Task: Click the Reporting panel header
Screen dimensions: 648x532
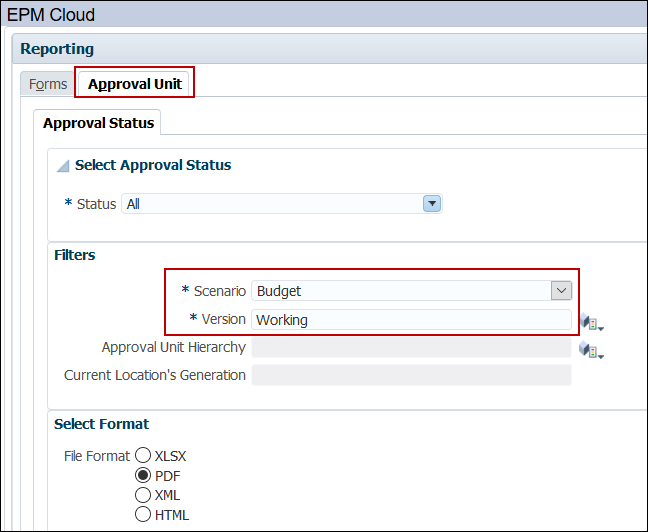Action: click(329, 49)
